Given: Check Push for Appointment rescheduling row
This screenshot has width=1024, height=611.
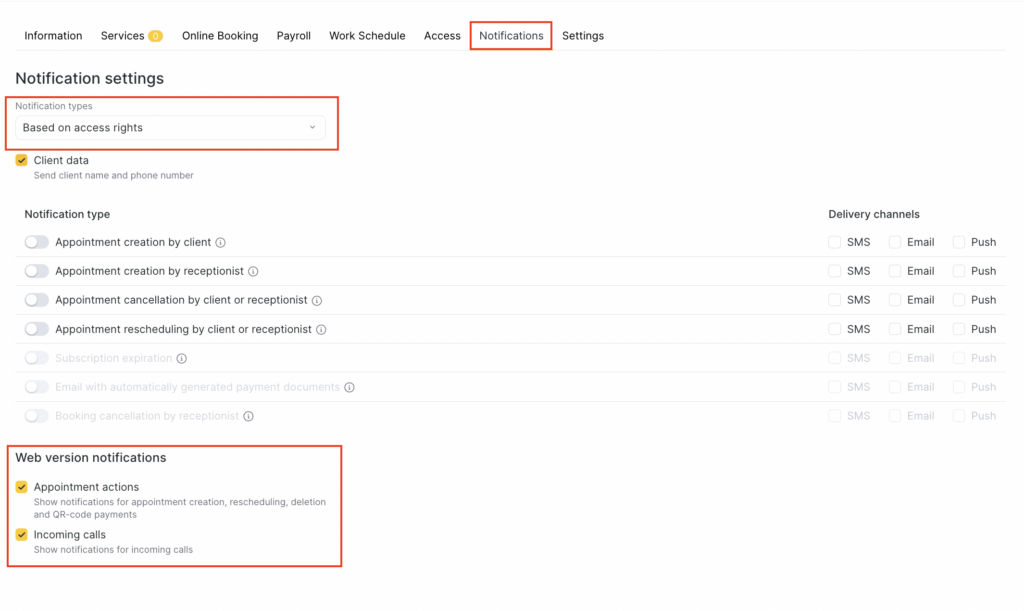Looking at the screenshot, I should point(959,329).
